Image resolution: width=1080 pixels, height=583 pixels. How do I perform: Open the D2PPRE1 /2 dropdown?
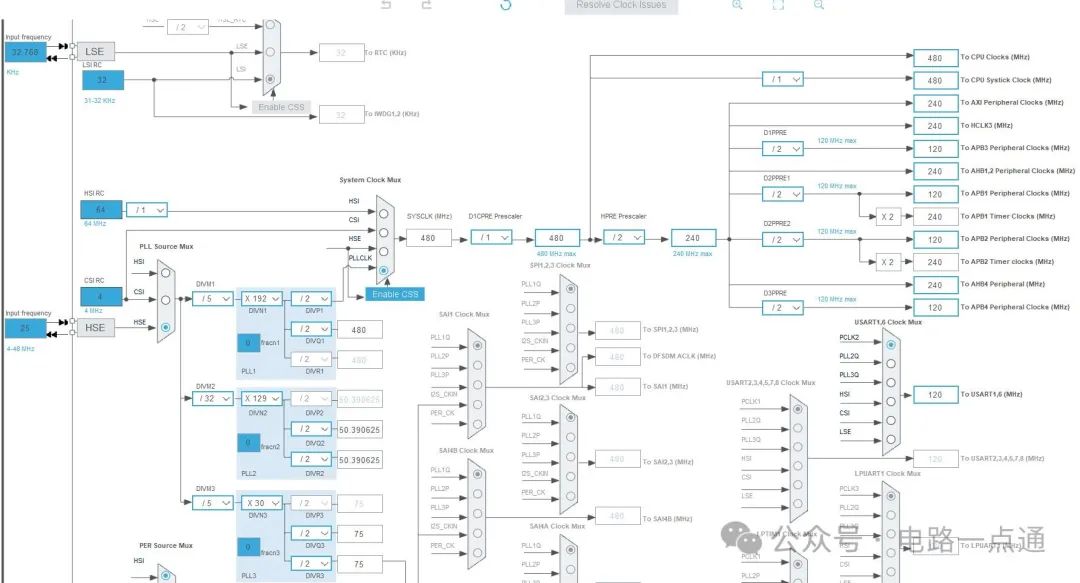(783, 194)
